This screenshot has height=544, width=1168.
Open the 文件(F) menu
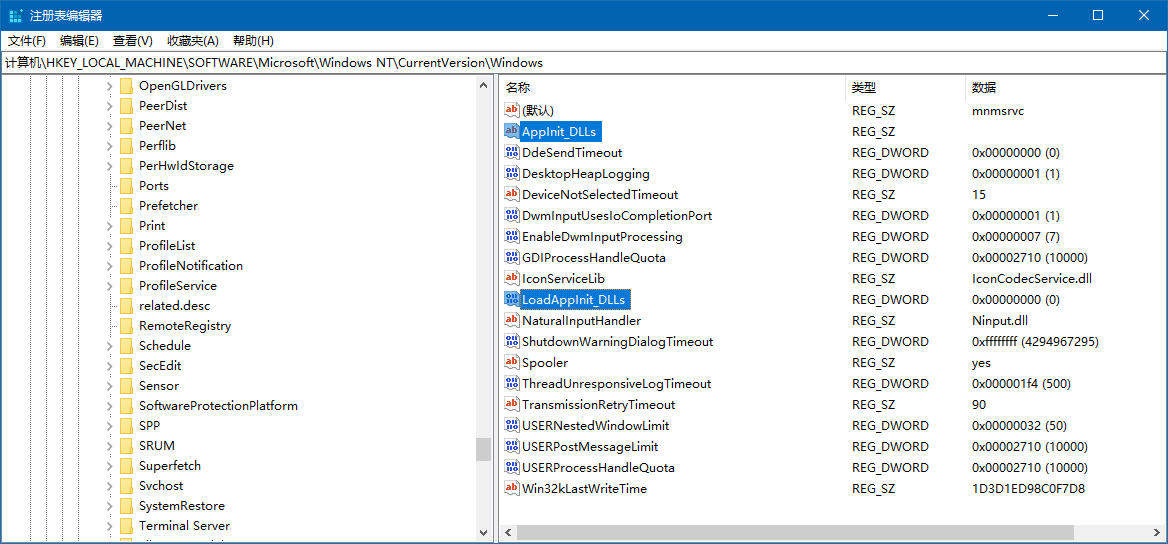[x=27, y=41]
